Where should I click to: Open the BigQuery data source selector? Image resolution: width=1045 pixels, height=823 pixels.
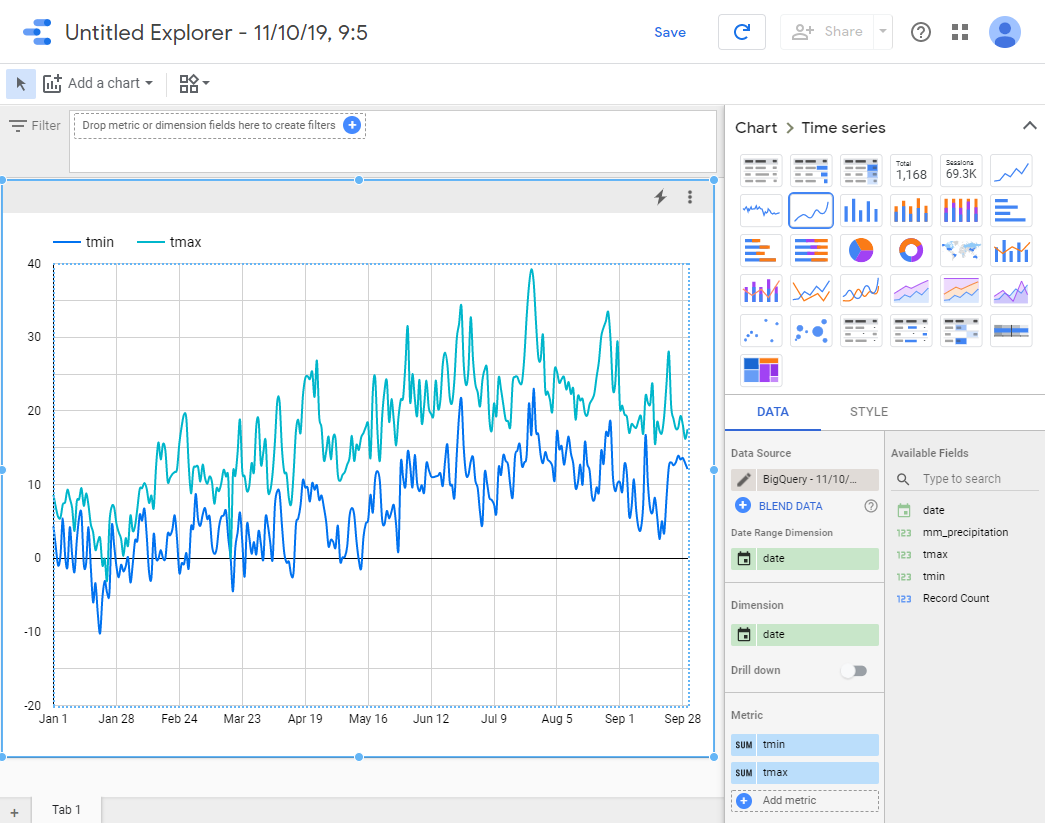[x=817, y=479]
